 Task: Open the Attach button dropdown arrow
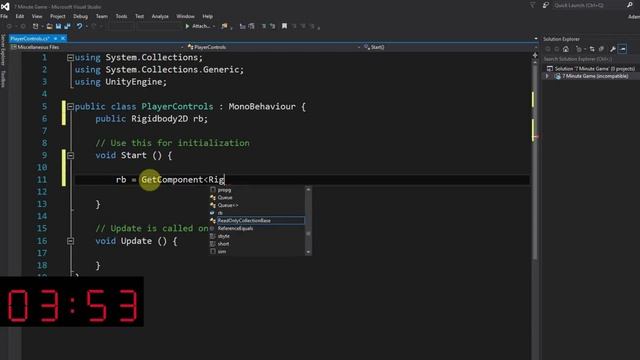coord(213,26)
